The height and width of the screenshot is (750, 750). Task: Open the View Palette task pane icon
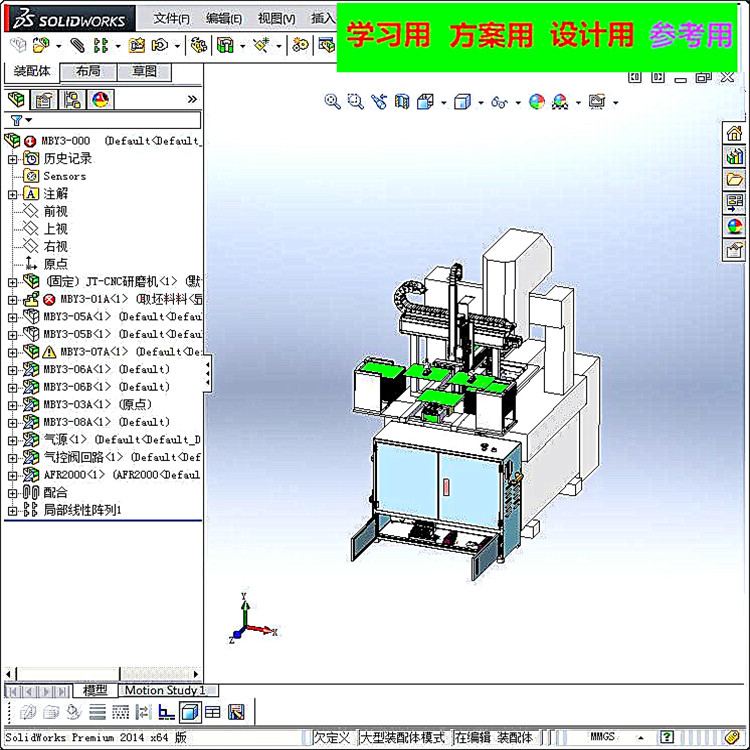point(734,203)
